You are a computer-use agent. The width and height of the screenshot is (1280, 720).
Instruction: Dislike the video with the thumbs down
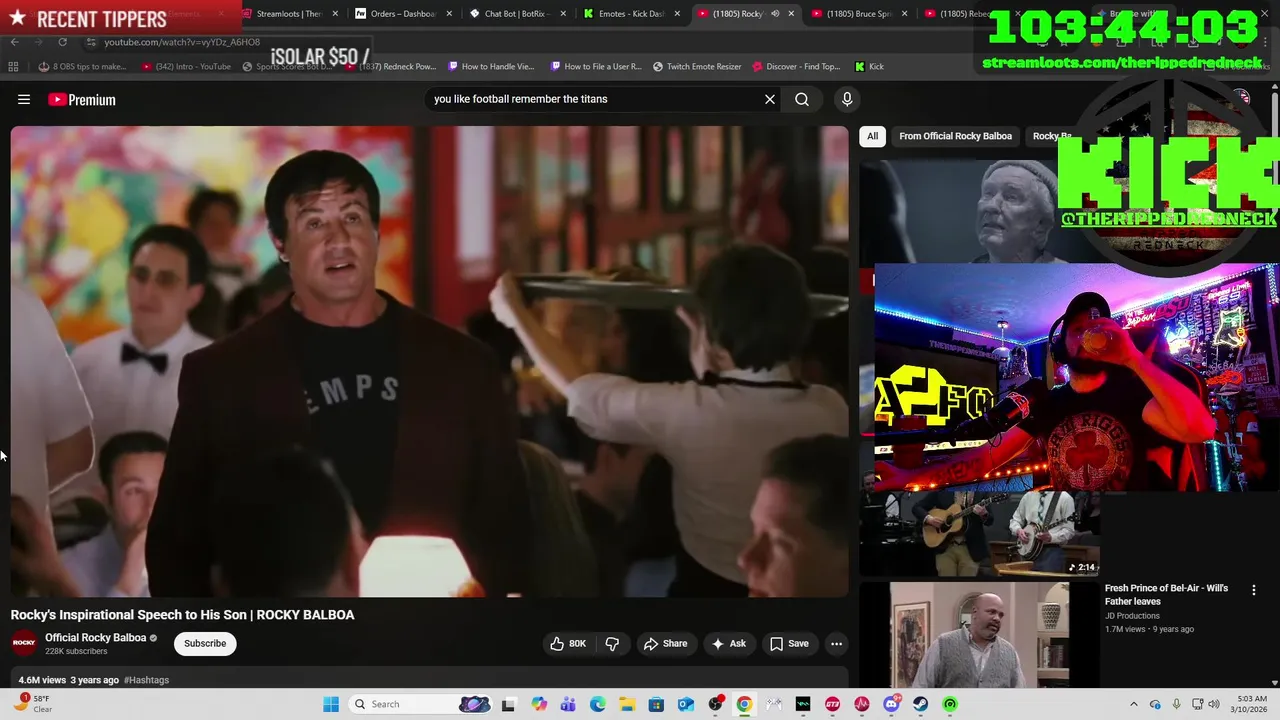pos(613,643)
